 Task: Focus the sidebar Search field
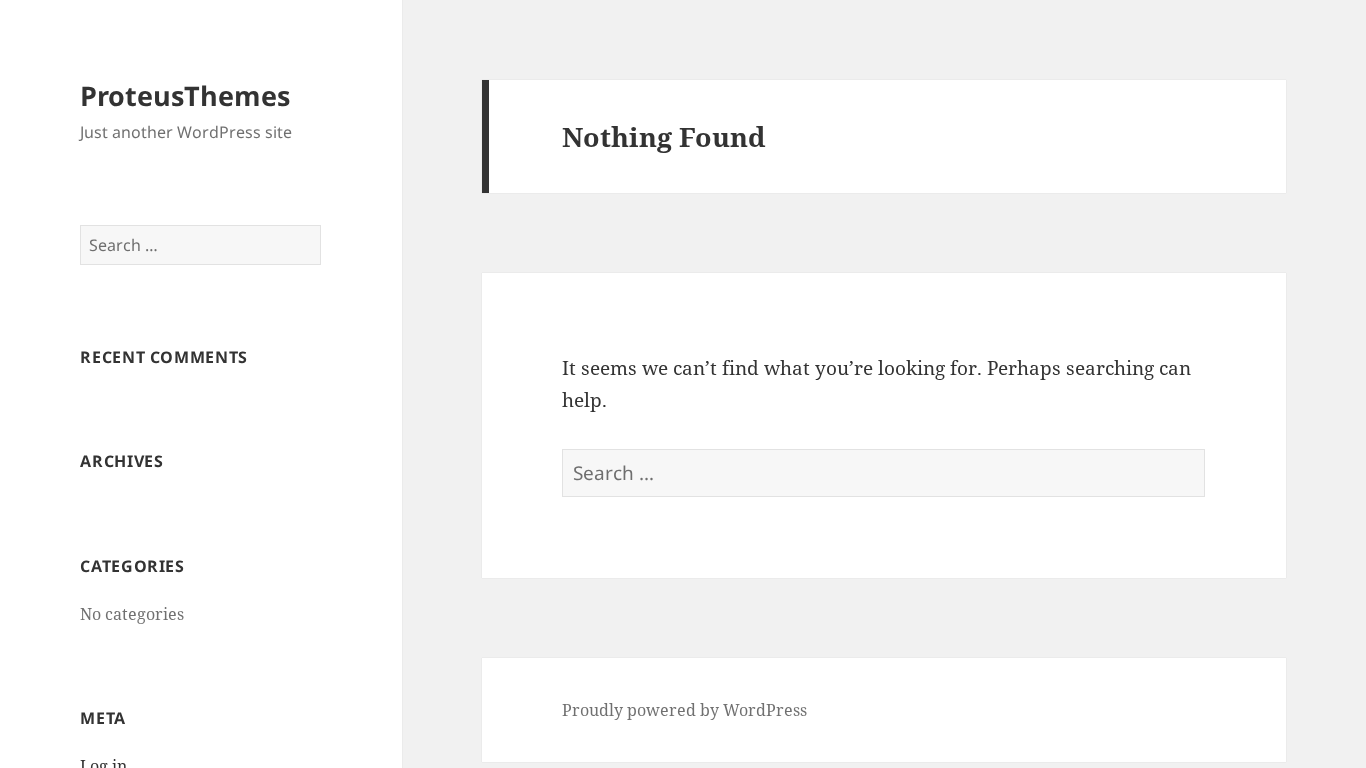tap(200, 245)
